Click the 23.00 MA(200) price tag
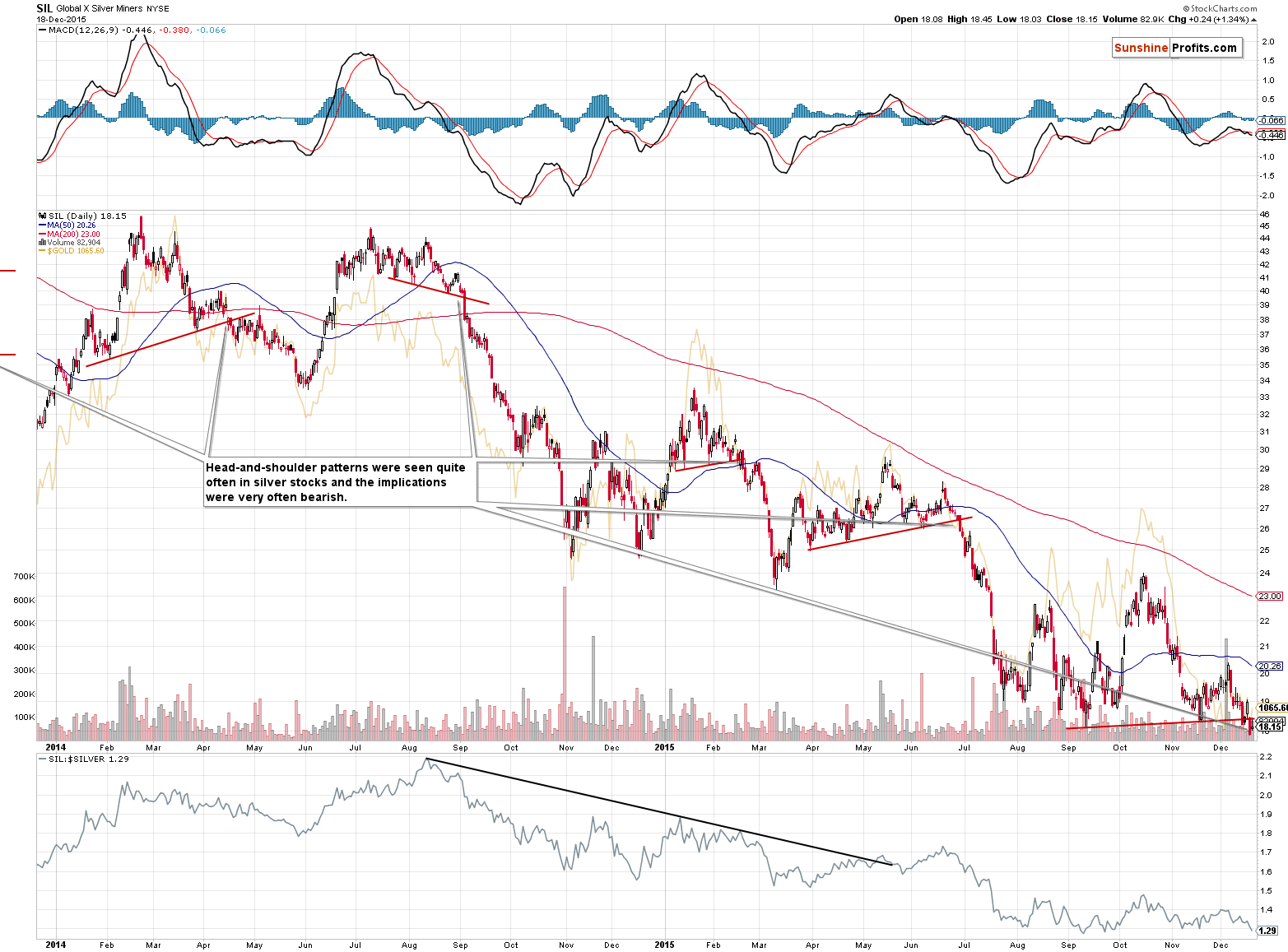1288x952 pixels. 1269,596
